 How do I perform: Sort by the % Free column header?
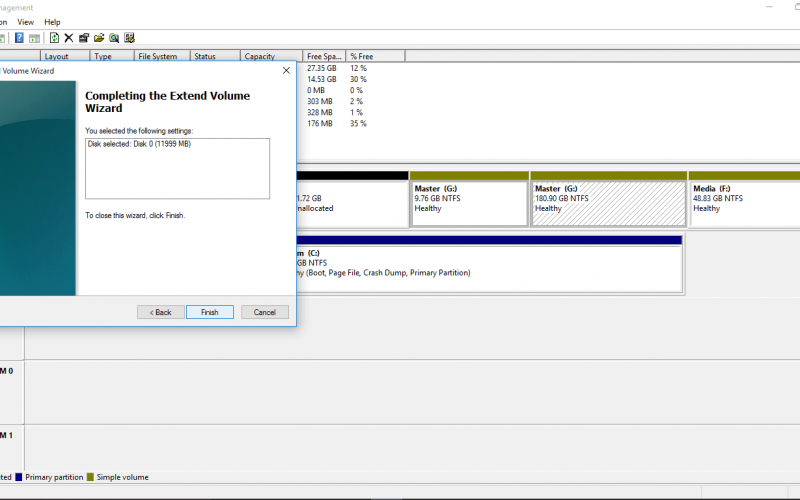pos(376,56)
